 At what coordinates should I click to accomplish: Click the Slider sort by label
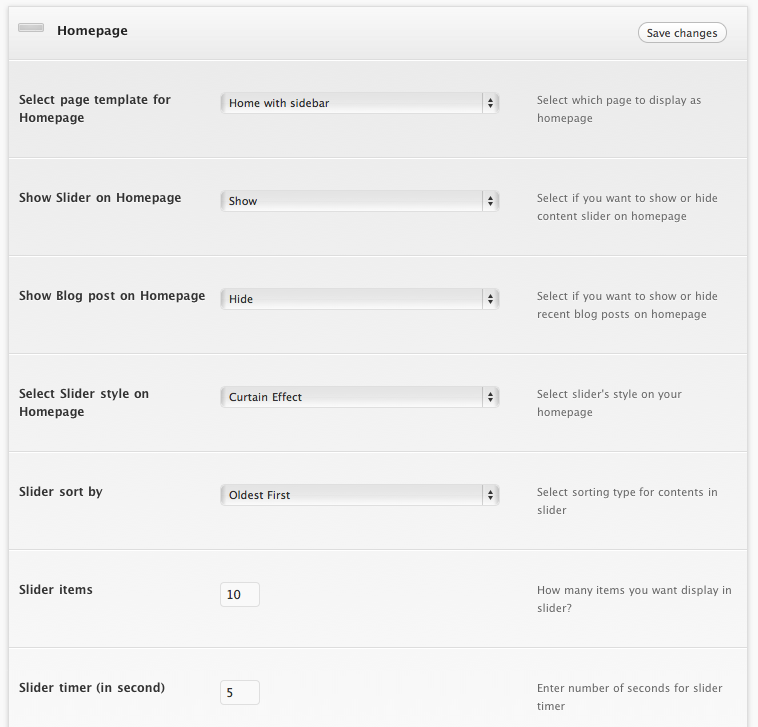point(61,492)
